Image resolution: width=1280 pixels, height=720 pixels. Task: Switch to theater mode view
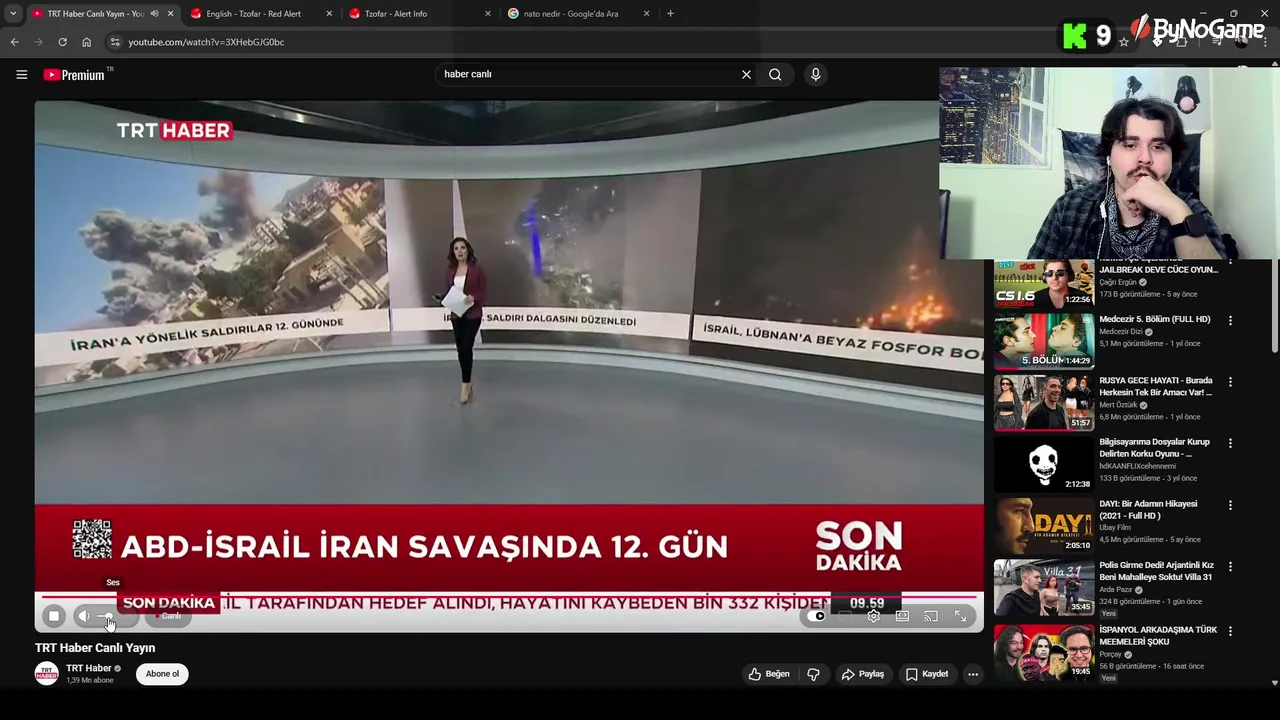coord(902,616)
